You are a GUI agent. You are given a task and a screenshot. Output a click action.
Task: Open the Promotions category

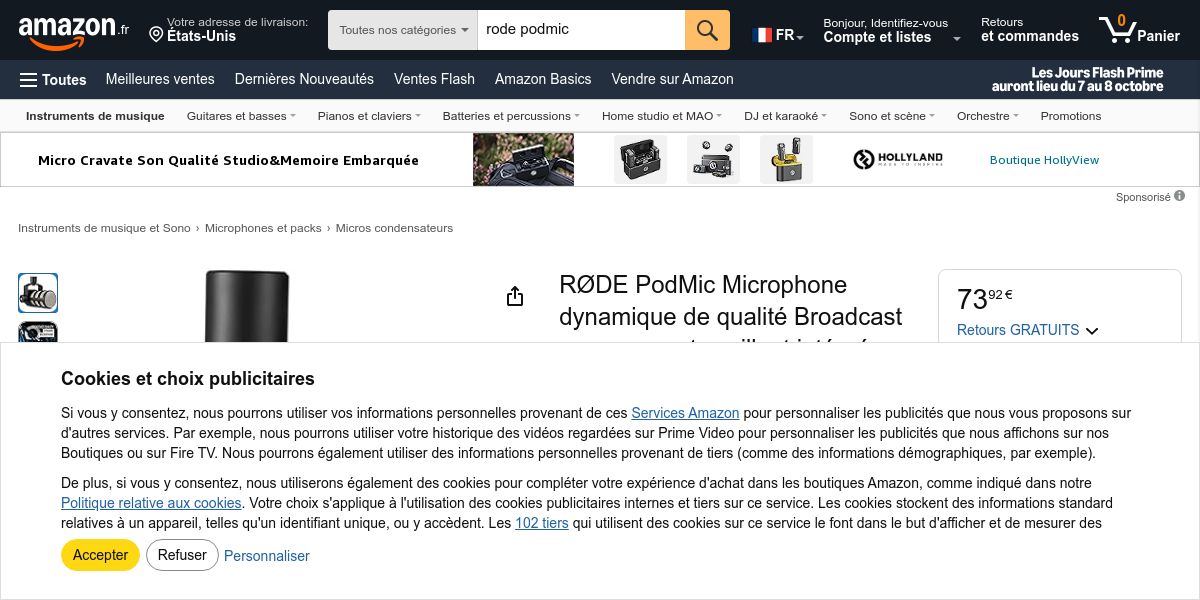[1070, 116]
